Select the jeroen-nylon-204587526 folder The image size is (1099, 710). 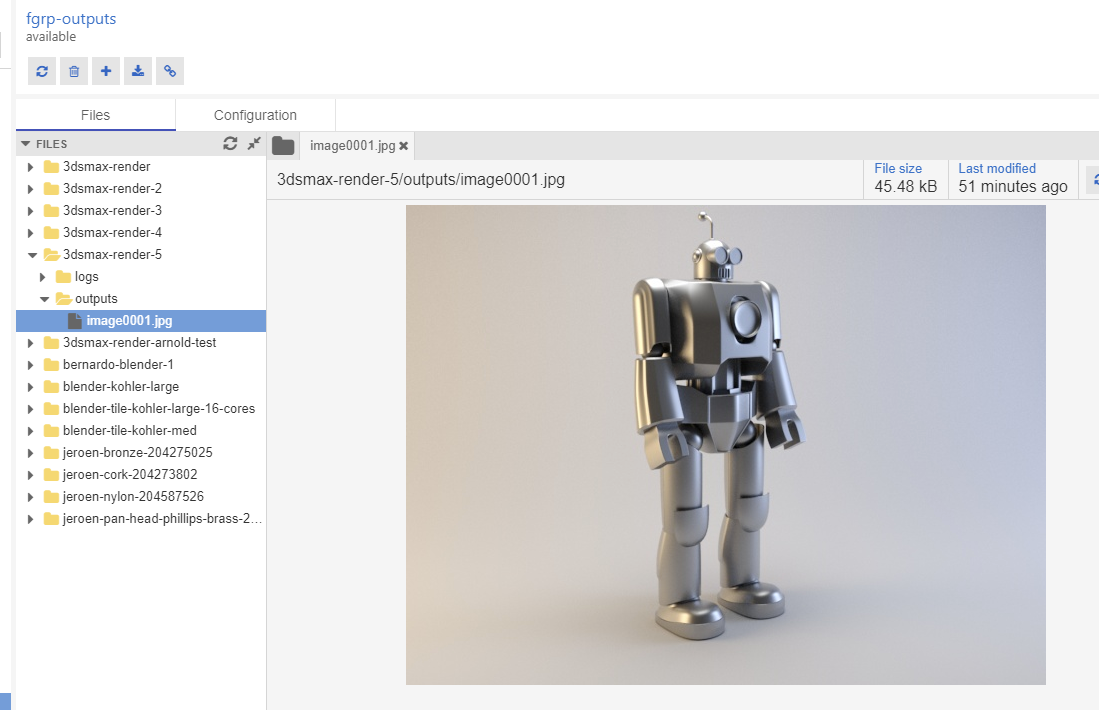pos(133,496)
